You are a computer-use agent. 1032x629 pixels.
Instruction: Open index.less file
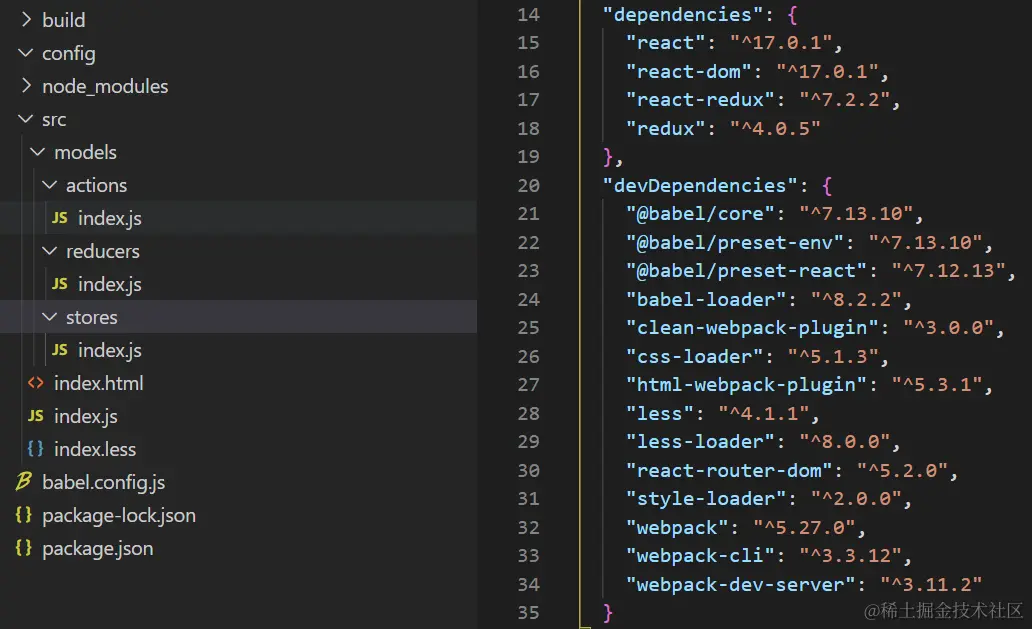pyautogui.click(x=95, y=449)
